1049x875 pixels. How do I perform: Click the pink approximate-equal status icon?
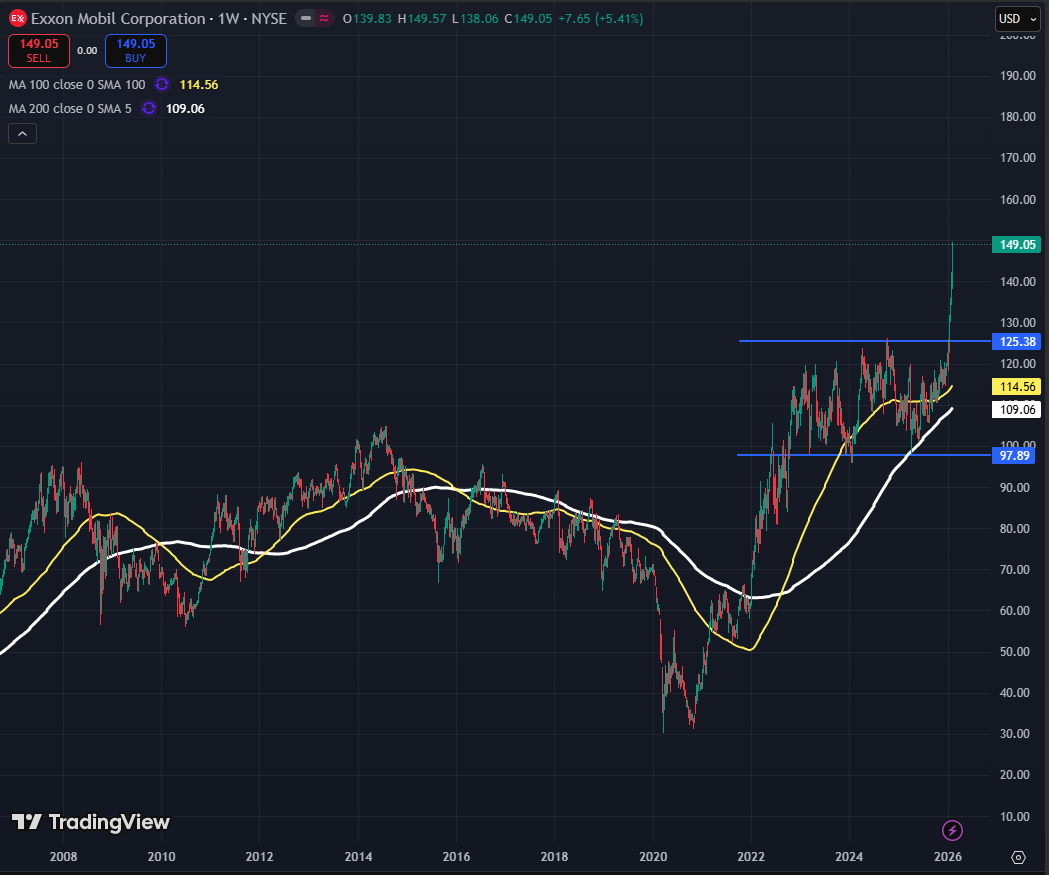coord(324,19)
